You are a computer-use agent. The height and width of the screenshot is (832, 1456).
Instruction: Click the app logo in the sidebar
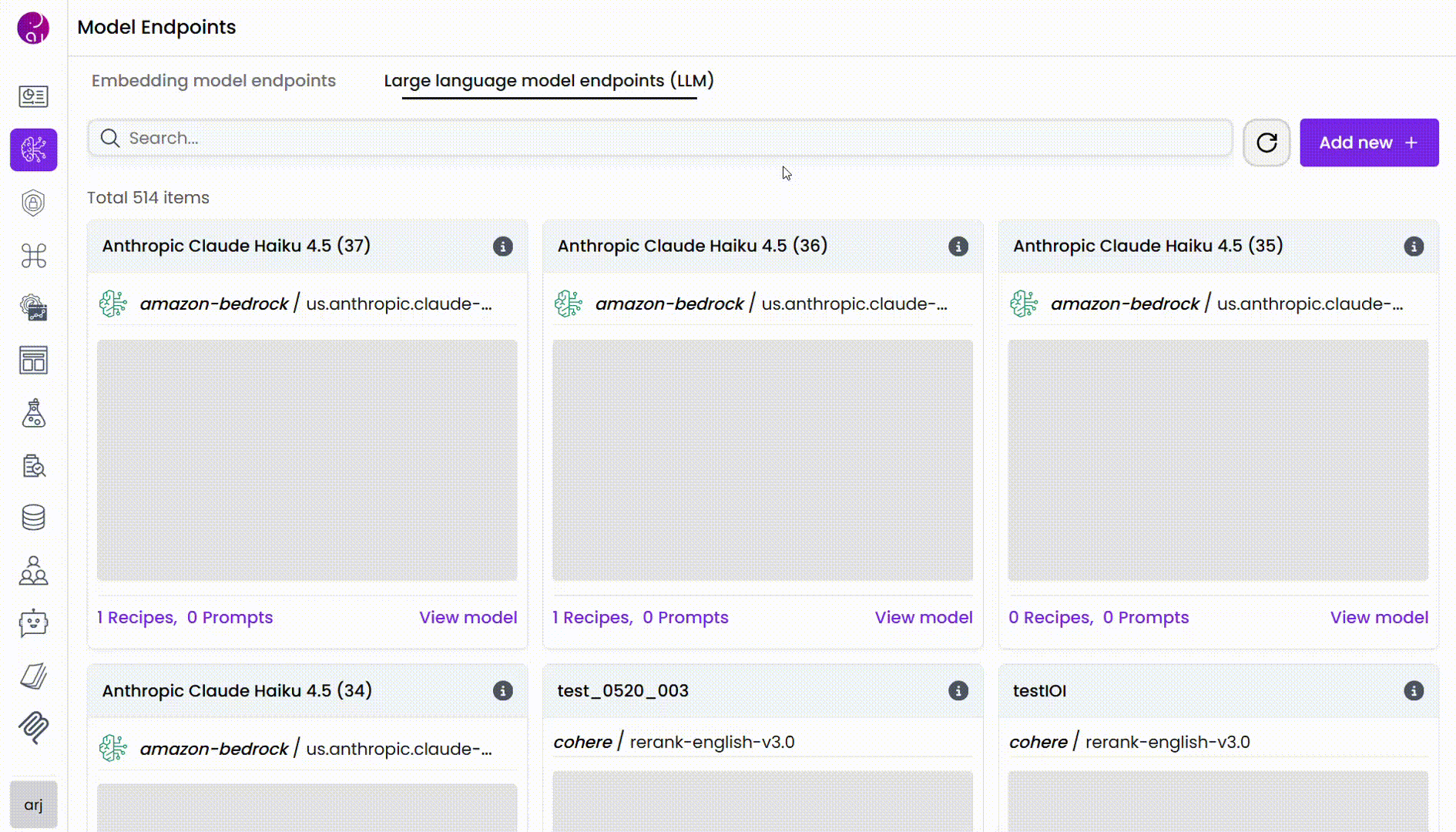(x=33, y=28)
